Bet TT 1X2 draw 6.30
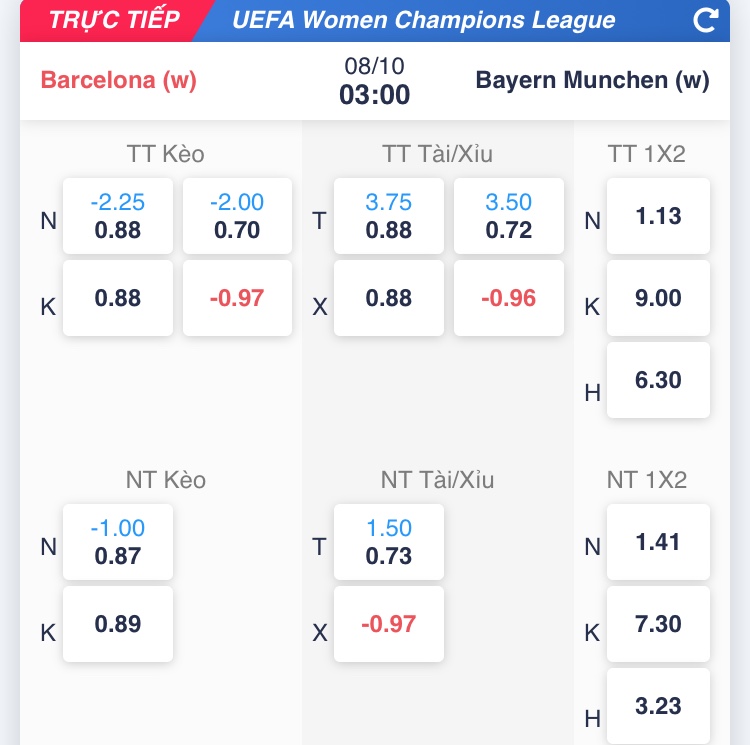The width and height of the screenshot is (750, 745). [x=658, y=380]
